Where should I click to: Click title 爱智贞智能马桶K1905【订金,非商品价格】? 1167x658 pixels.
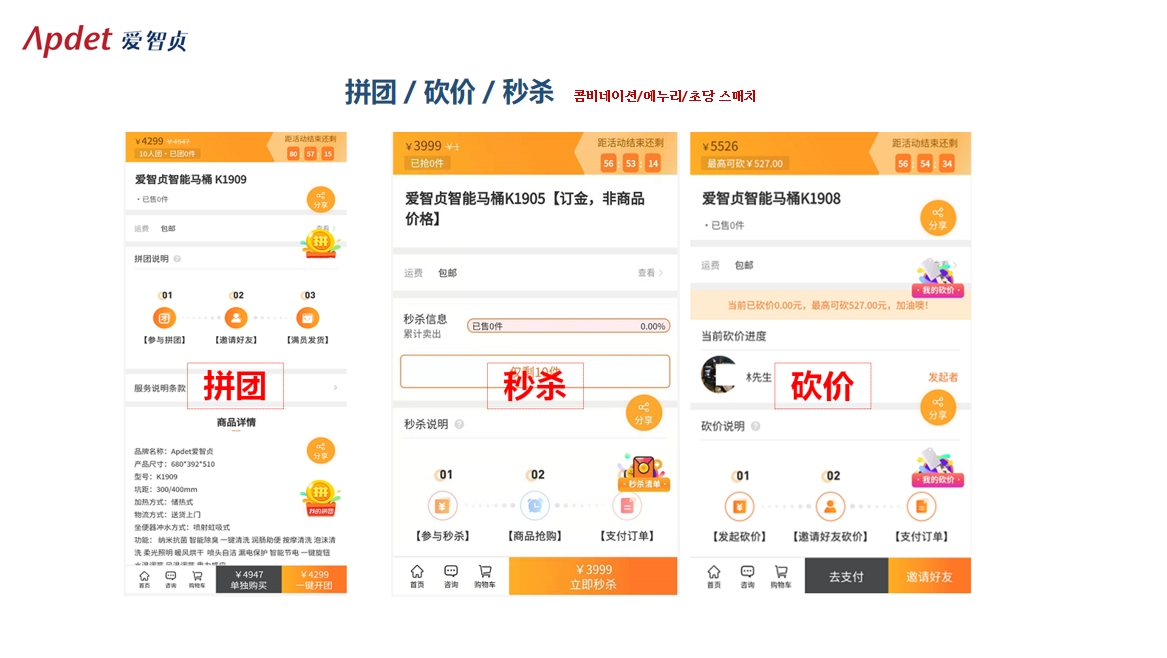tap(525, 208)
